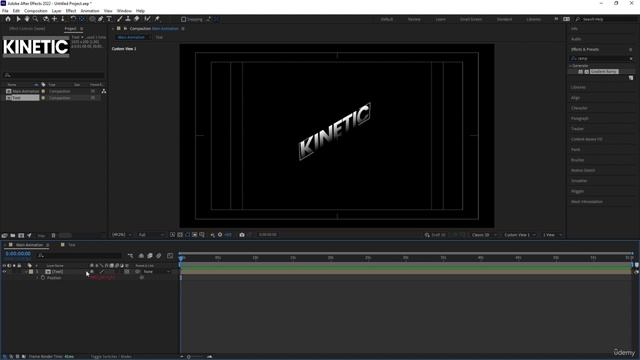
Task: Open Composition Mini-Flowchart in timeline
Action: (x=130, y=256)
